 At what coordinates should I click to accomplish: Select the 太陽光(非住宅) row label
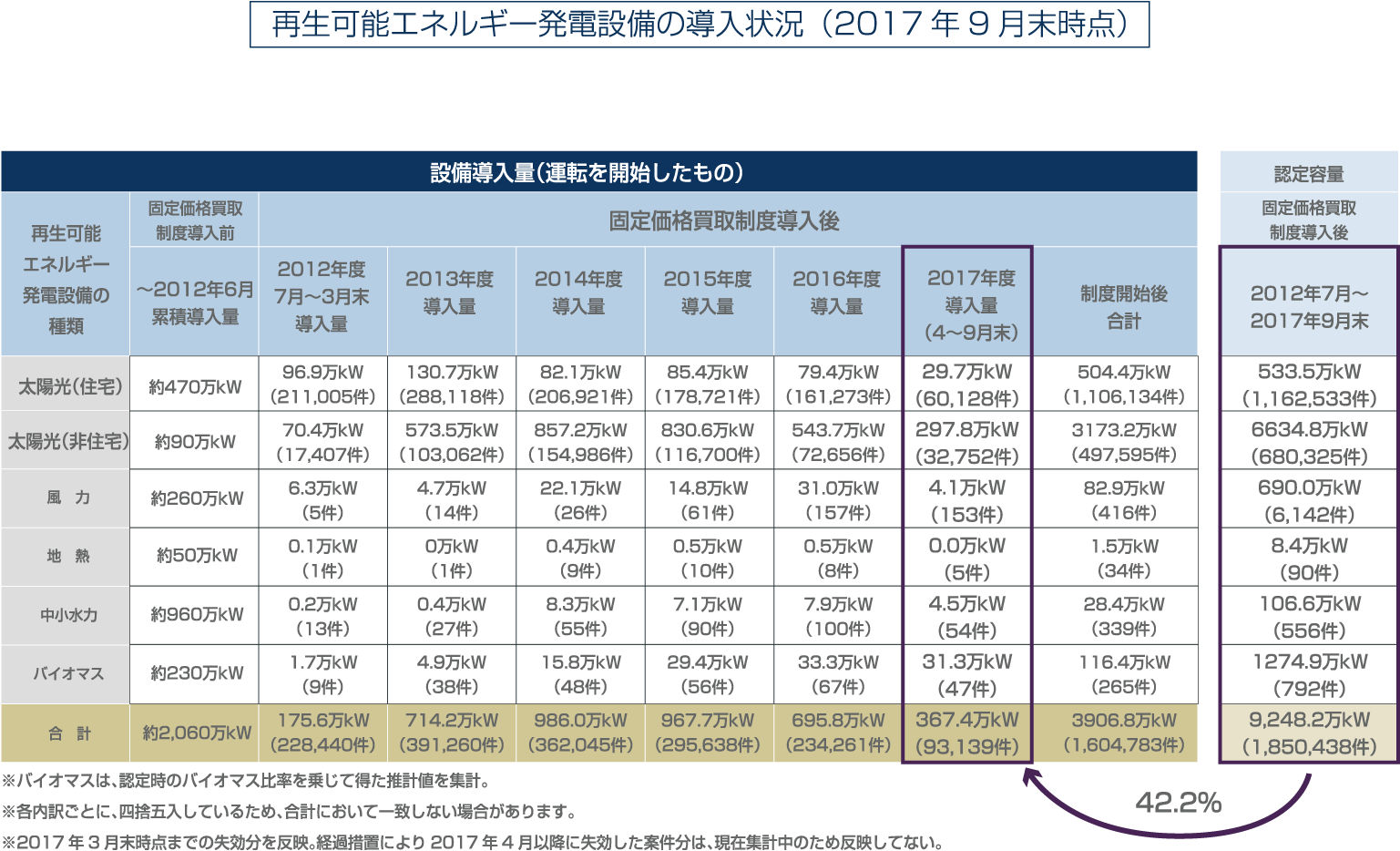pos(65,442)
